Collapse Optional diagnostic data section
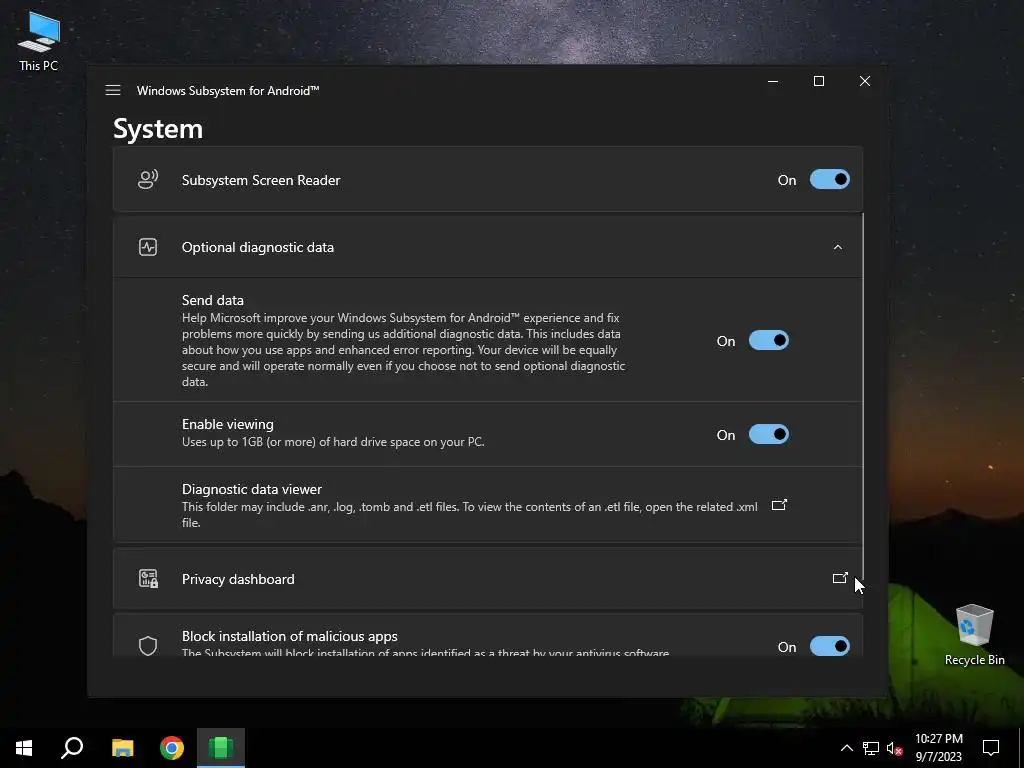 [838, 248]
